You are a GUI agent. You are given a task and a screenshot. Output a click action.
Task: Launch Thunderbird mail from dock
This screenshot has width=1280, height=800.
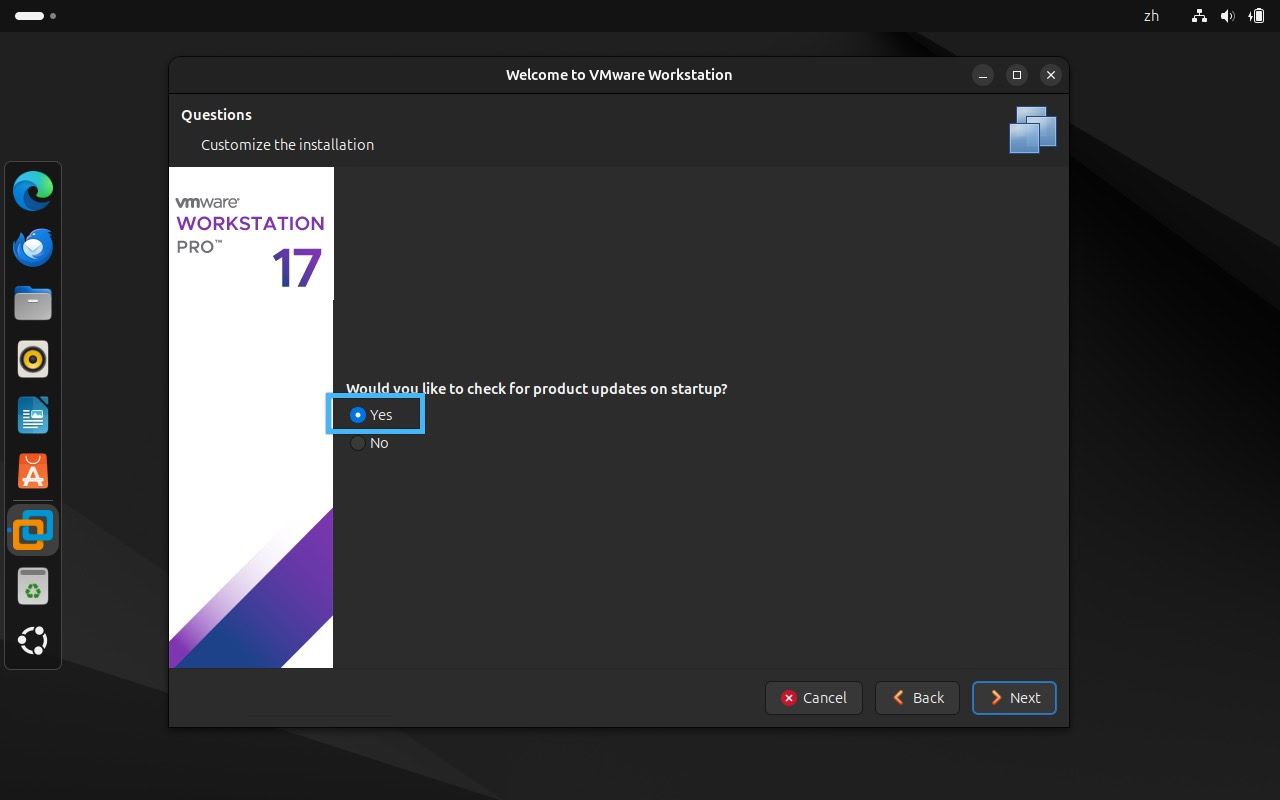click(33, 247)
